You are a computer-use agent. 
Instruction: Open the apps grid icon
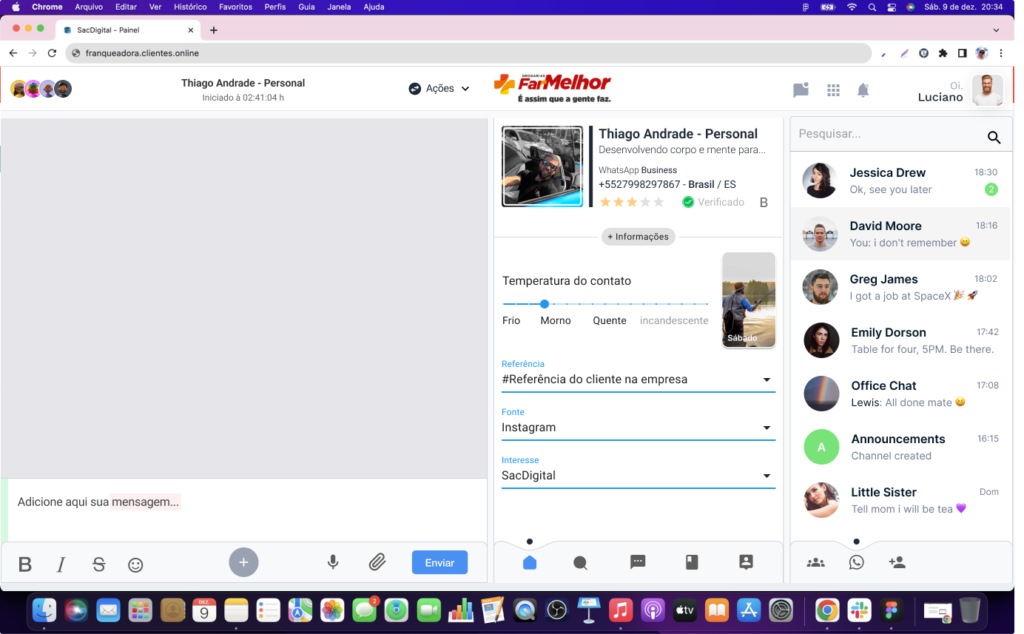(833, 90)
